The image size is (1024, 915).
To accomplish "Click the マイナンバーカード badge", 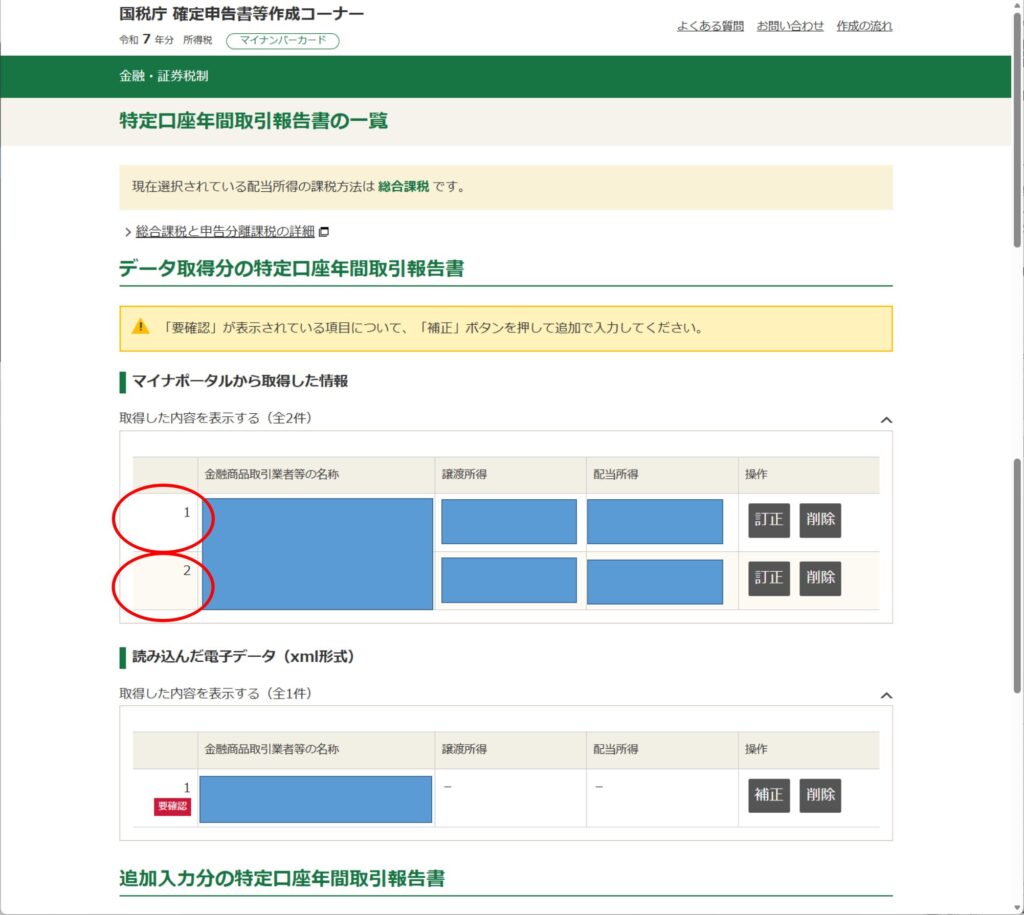I will click(283, 41).
